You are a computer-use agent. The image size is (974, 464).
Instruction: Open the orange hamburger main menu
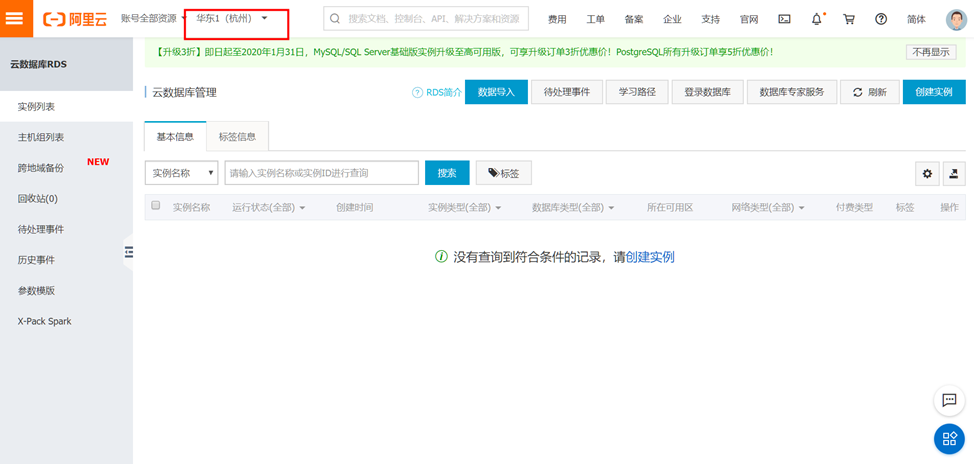(x=14, y=18)
